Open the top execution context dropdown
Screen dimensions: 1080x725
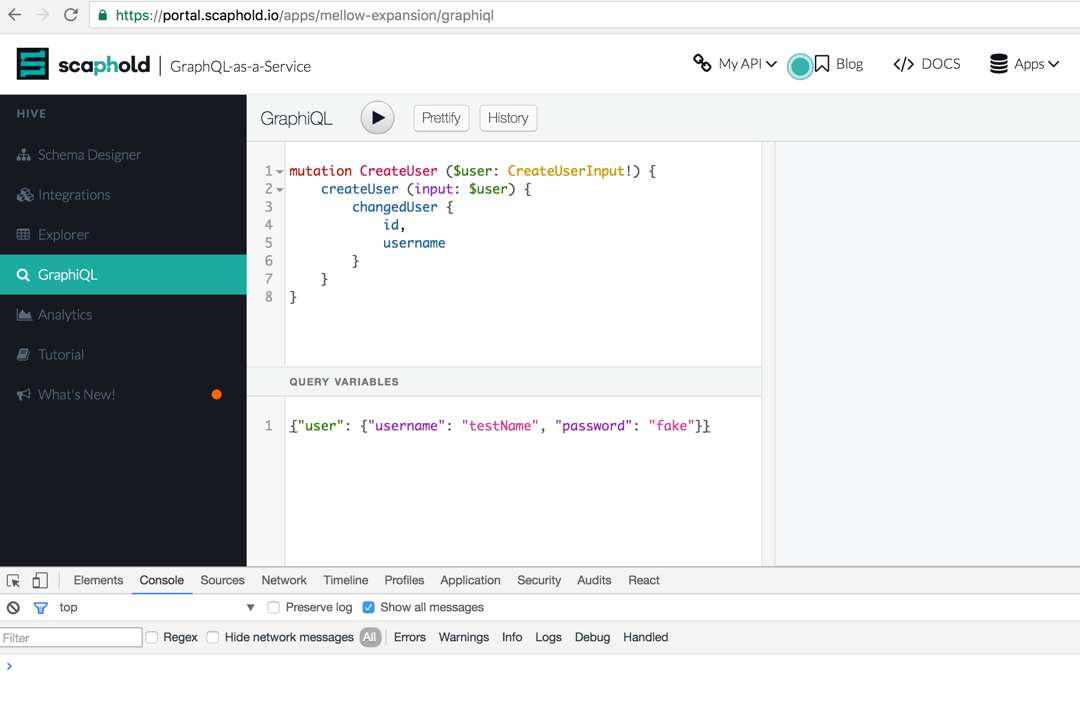coord(156,607)
